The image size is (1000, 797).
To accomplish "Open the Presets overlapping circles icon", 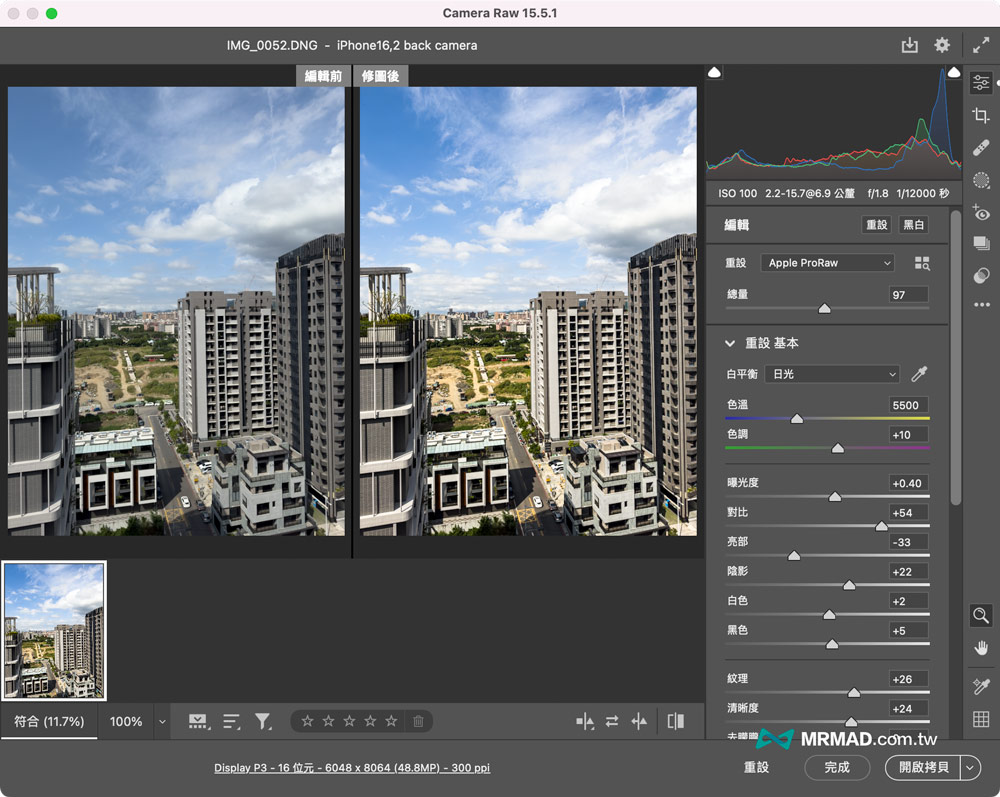I will pyautogui.click(x=981, y=276).
